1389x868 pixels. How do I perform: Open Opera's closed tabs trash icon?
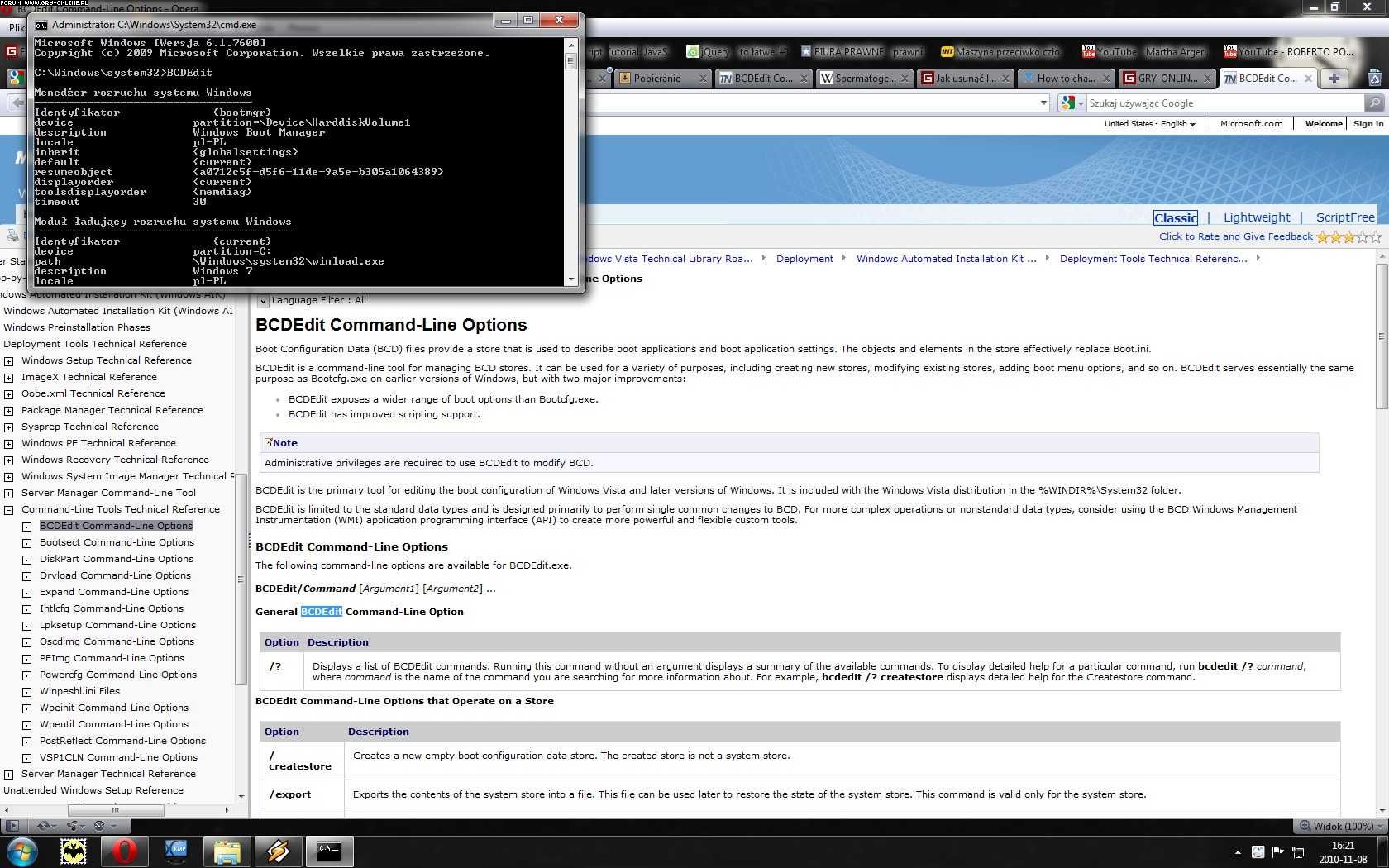pyautogui.click(x=1374, y=79)
